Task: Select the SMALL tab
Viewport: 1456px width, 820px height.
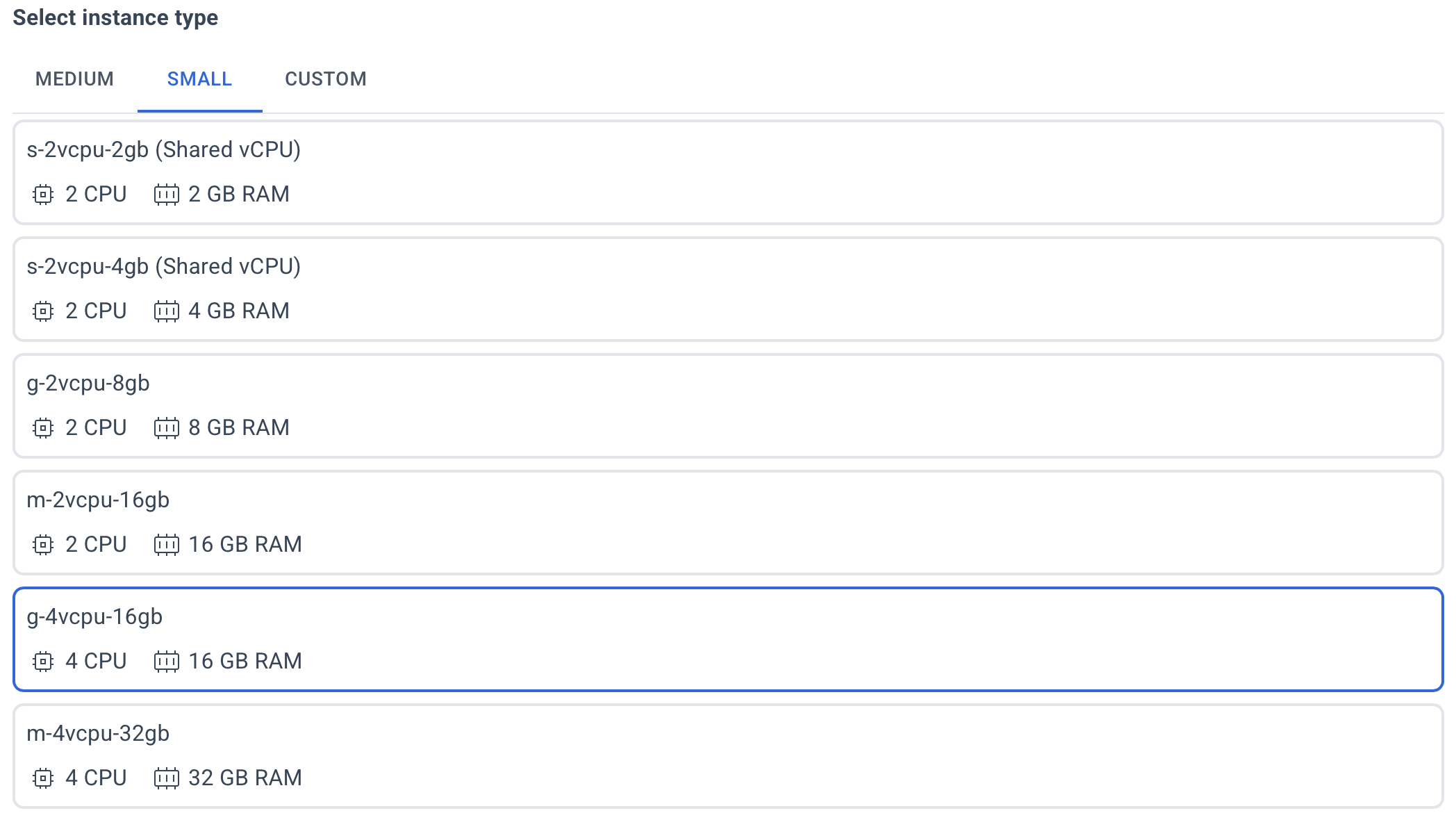Action: click(199, 79)
